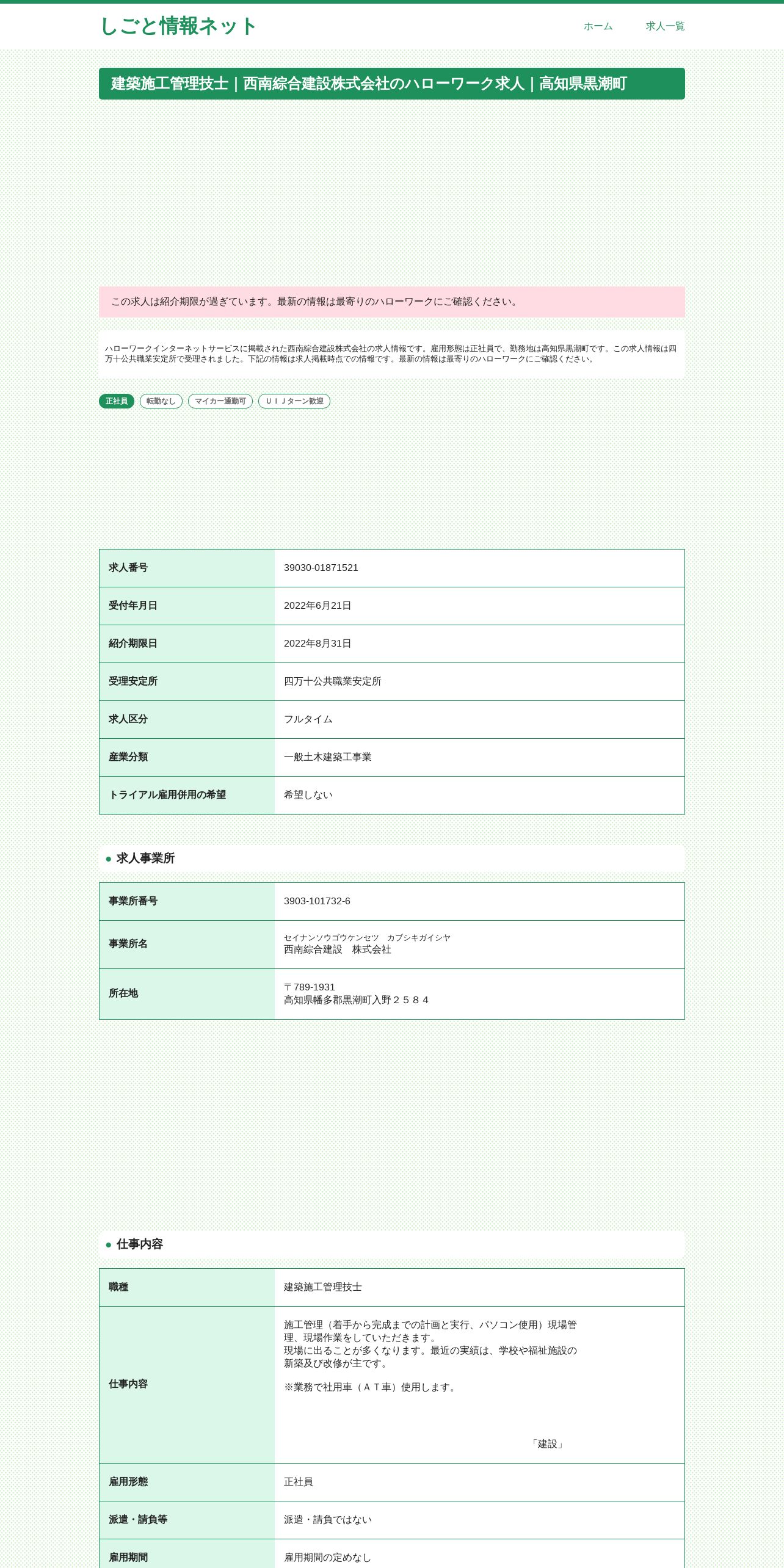
Task: Select the 派遣・請負ではない value
Action: click(x=328, y=1520)
